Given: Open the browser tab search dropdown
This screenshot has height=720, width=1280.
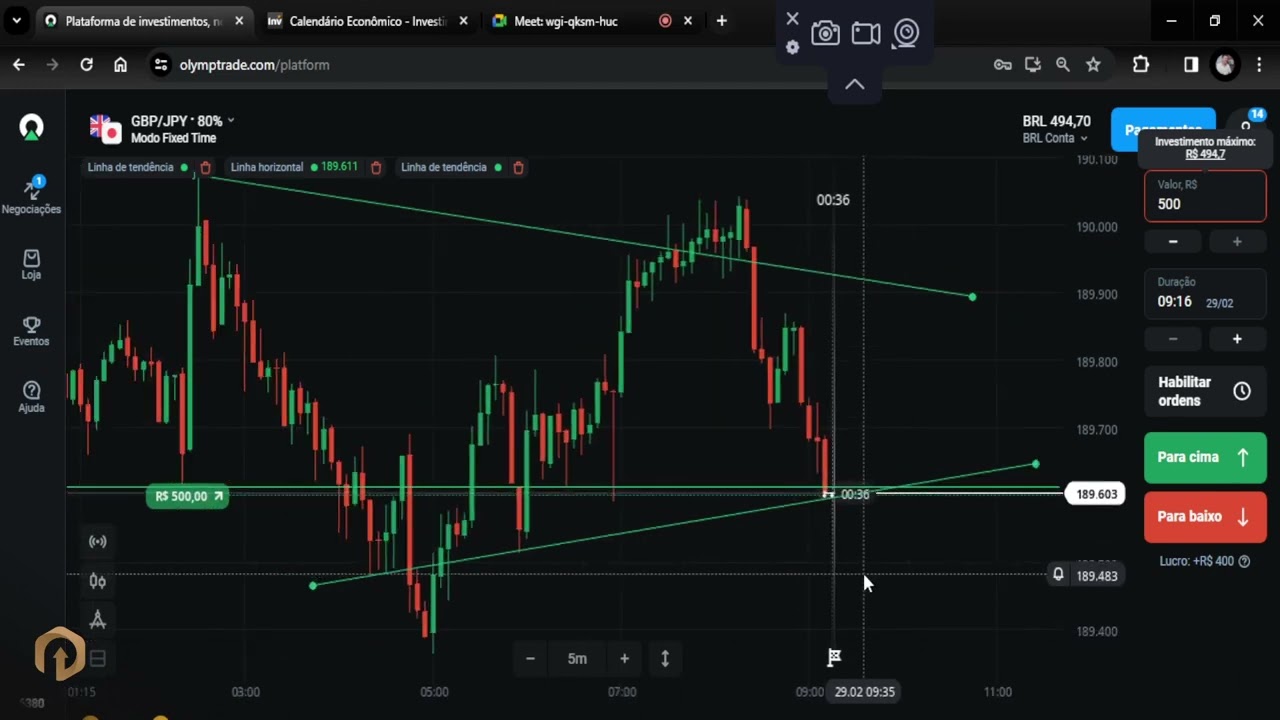Looking at the screenshot, I should click(17, 21).
